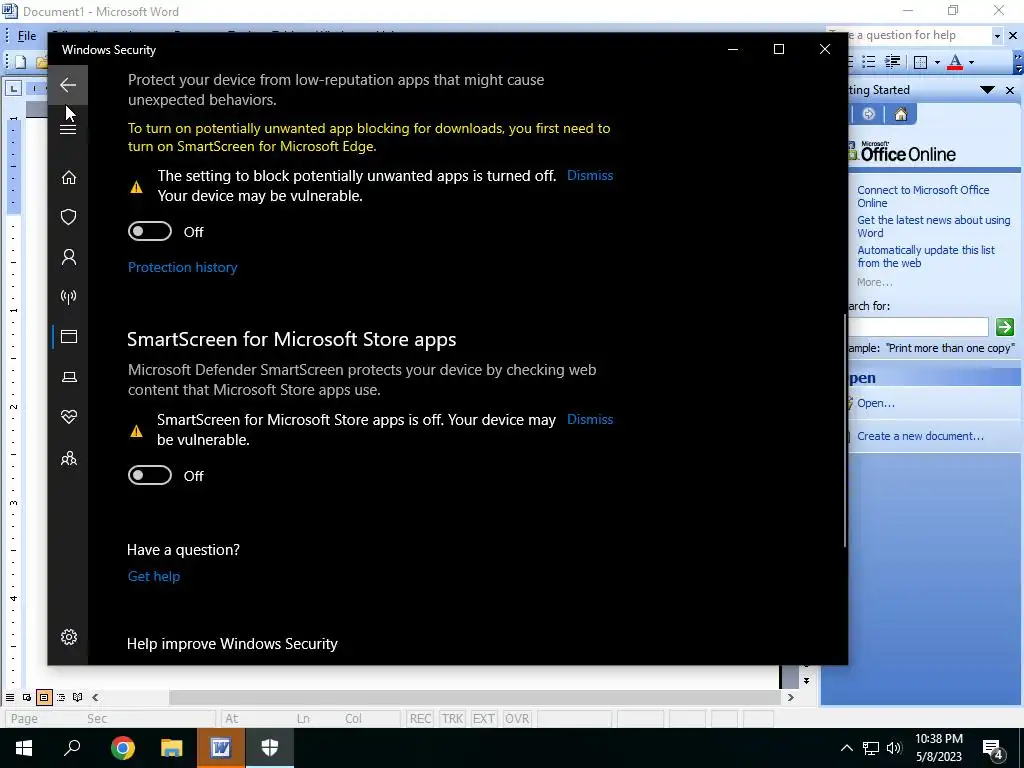The image size is (1024, 768).
Task: Dismiss the unwanted apps blocking warning
Action: 590,175
